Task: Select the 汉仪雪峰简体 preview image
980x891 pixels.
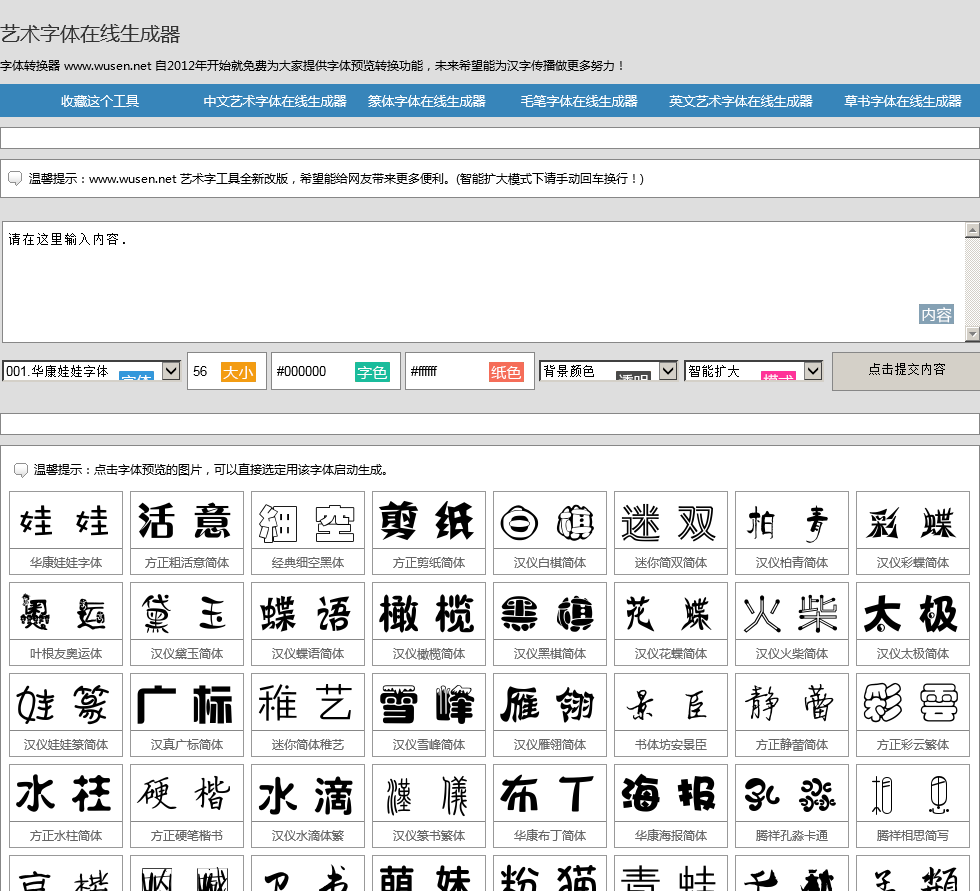Action: (428, 703)
